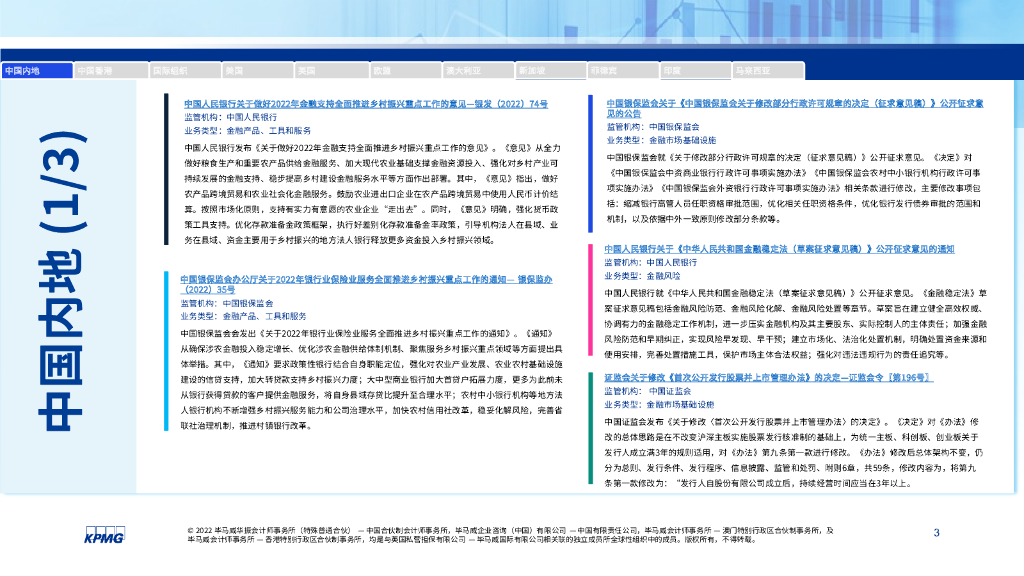Open link 银保监会修改部分行政许可规章 征求意见公告
The image size is (1024, 576).
795,108
